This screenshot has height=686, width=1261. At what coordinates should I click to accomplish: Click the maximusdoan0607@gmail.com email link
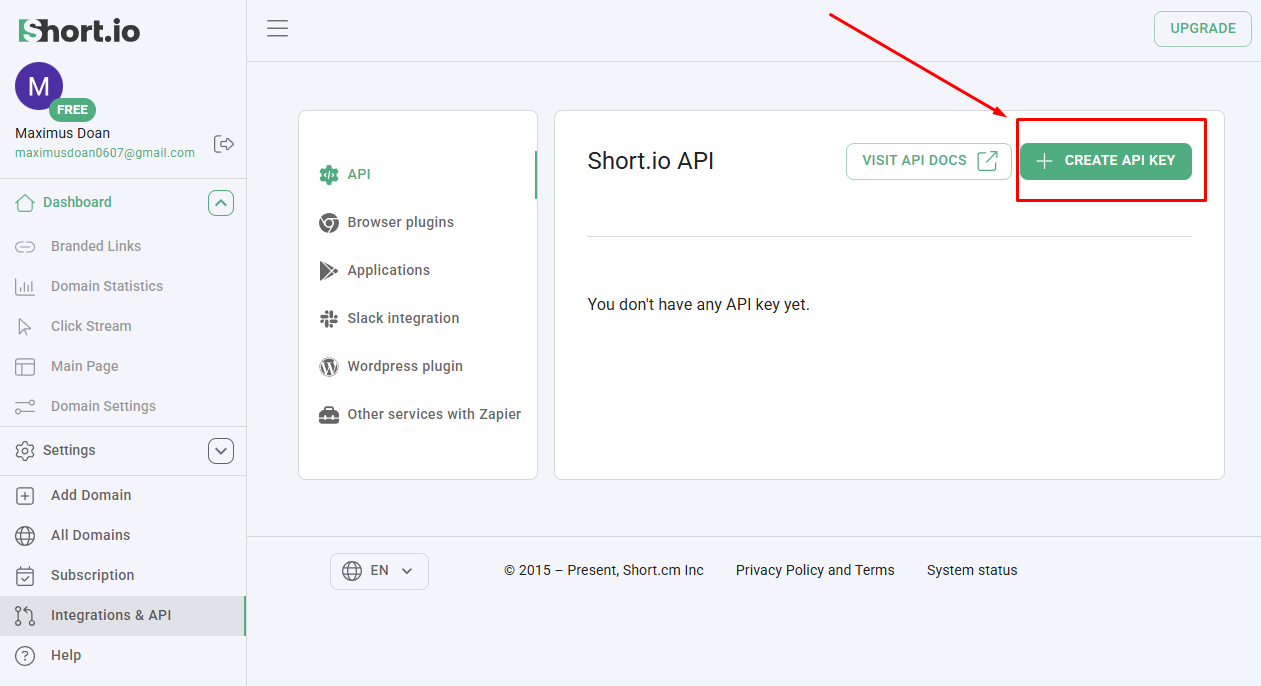pyautogui.click(x=105, y=153)
